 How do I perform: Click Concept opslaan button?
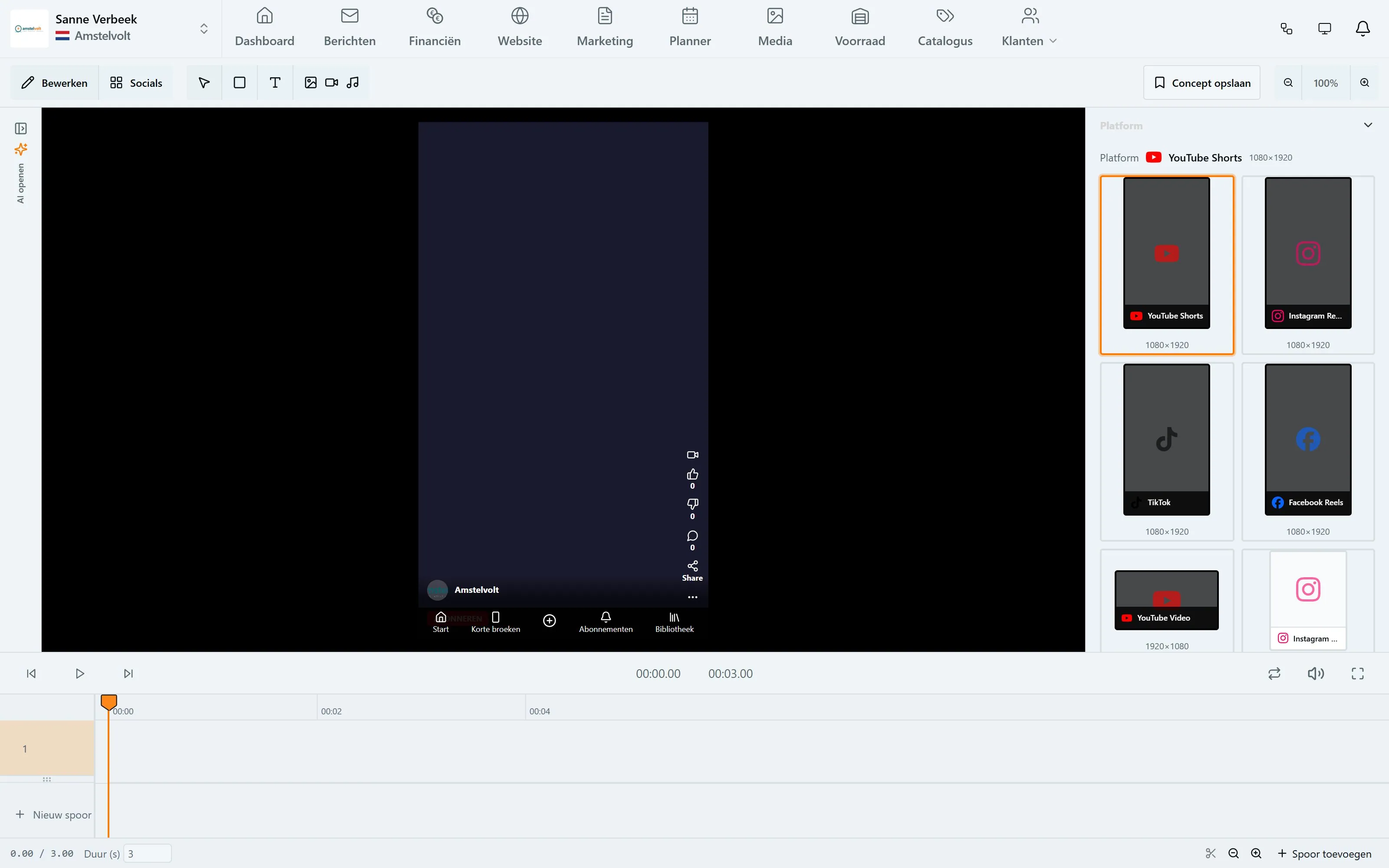1202,82
